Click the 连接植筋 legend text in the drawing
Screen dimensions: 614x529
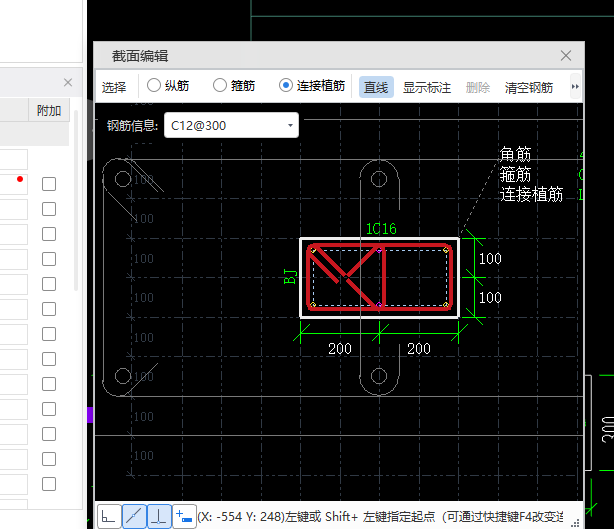click(x=531, y=194)
